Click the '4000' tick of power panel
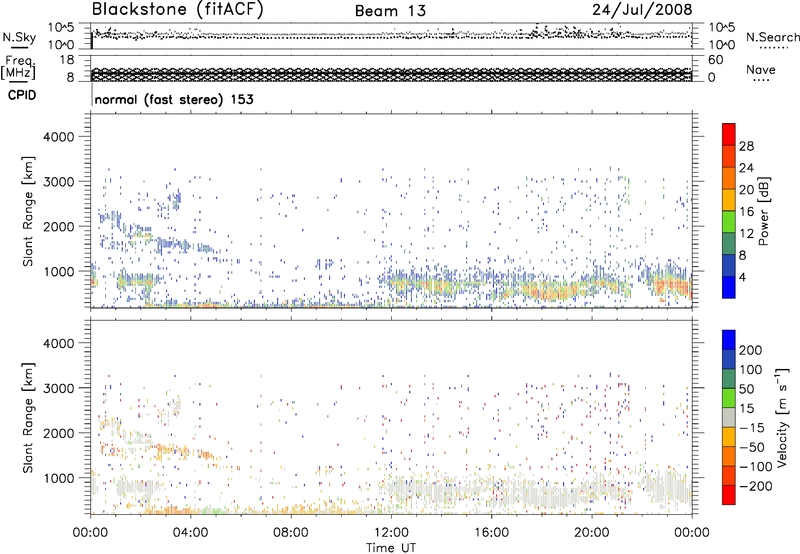The height and width of the screenshot is (554, 800). [58, 137]
